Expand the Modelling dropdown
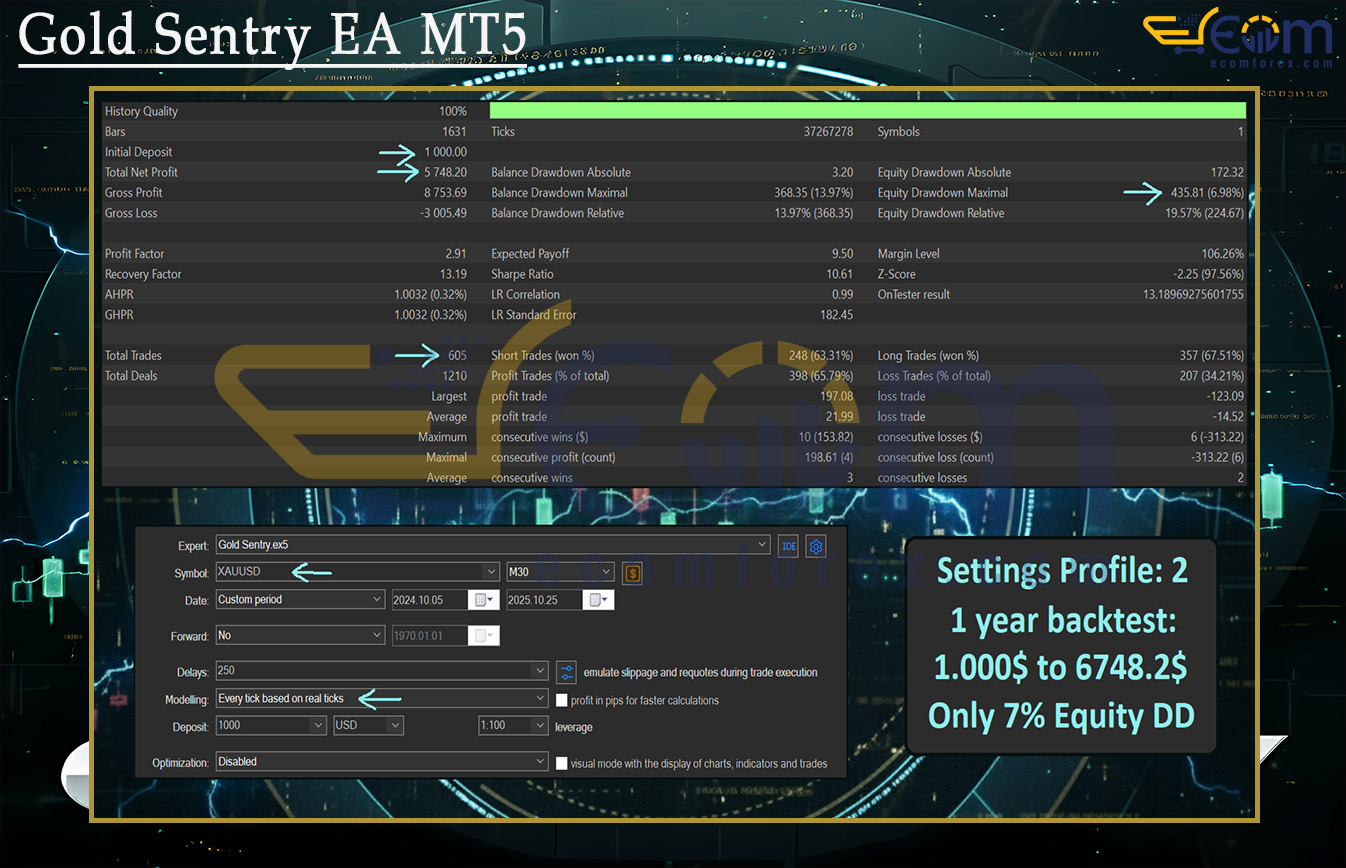 tap(541, 699)
